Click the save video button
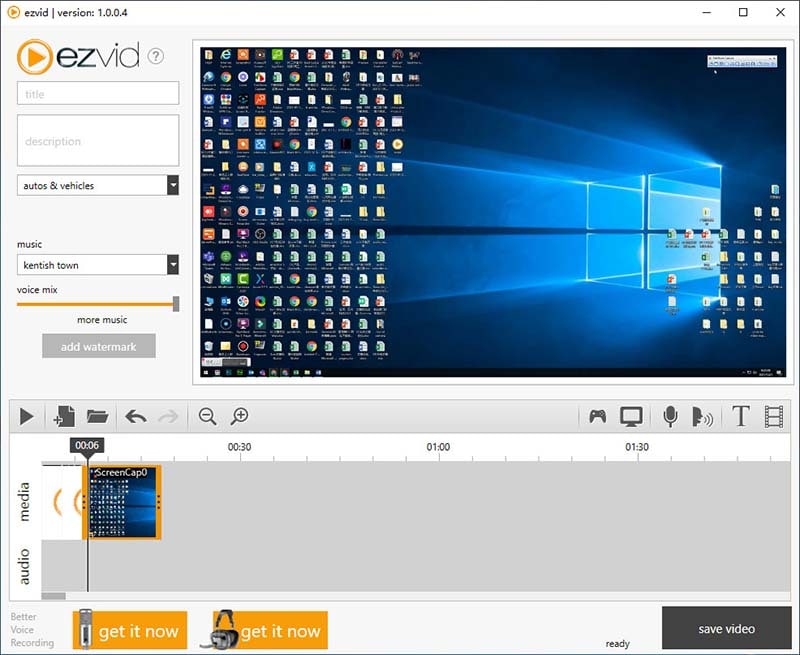The height and width of the screenshot is (655, 800). pyautogui.click(x=726, y=629)
